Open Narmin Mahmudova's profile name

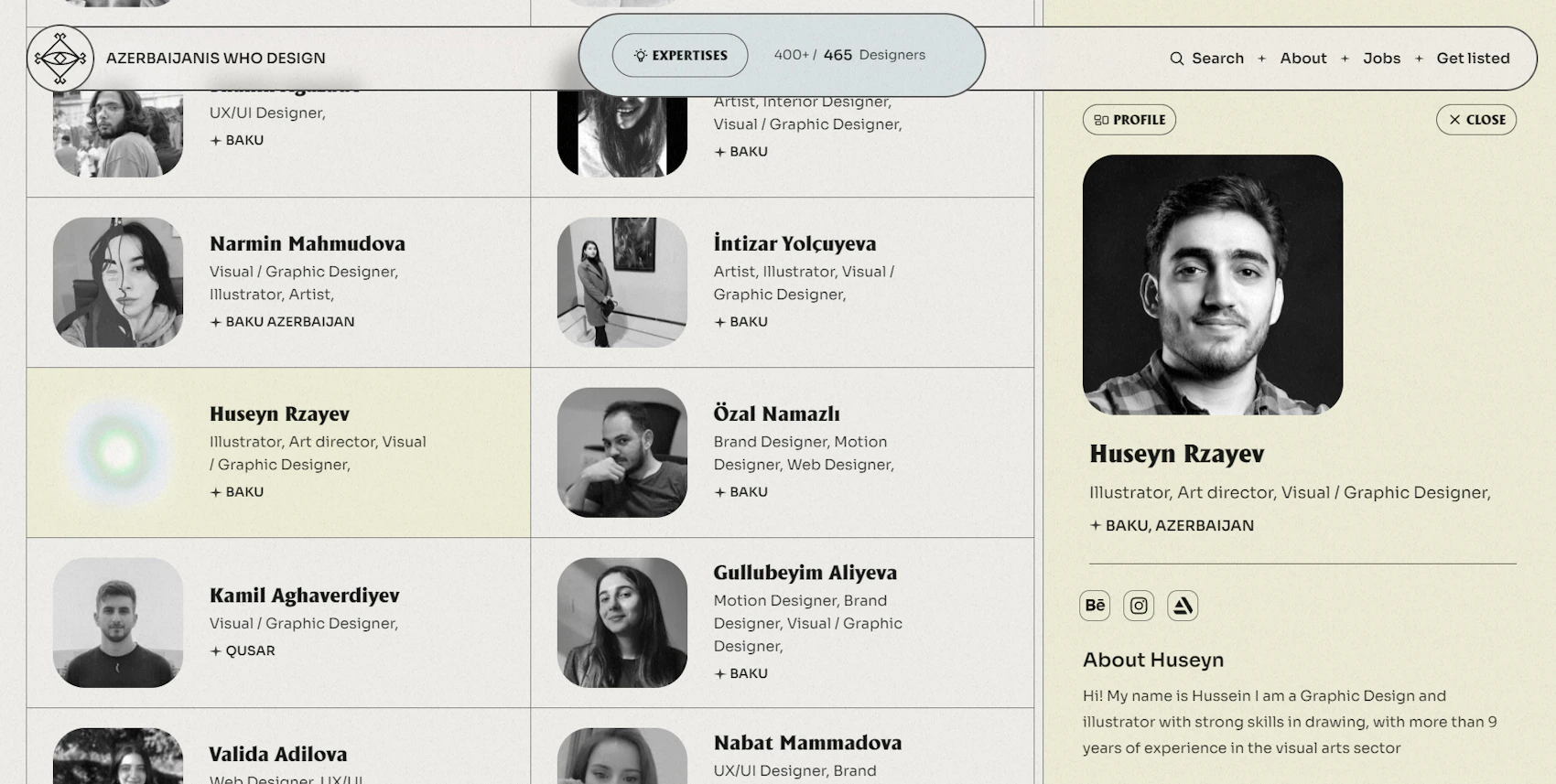(x=308, y=243)
